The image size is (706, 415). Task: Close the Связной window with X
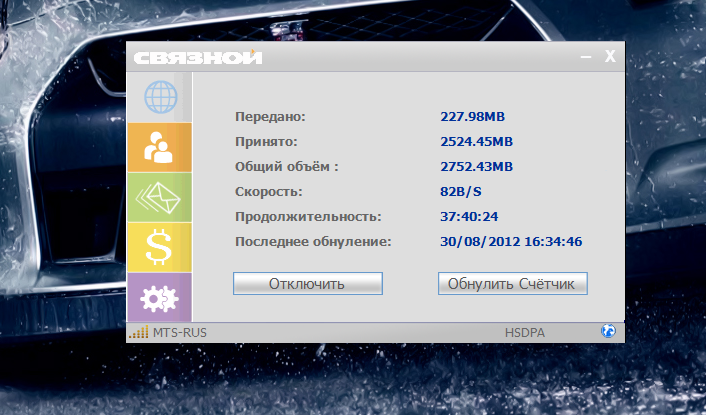(x=610, y=56)
